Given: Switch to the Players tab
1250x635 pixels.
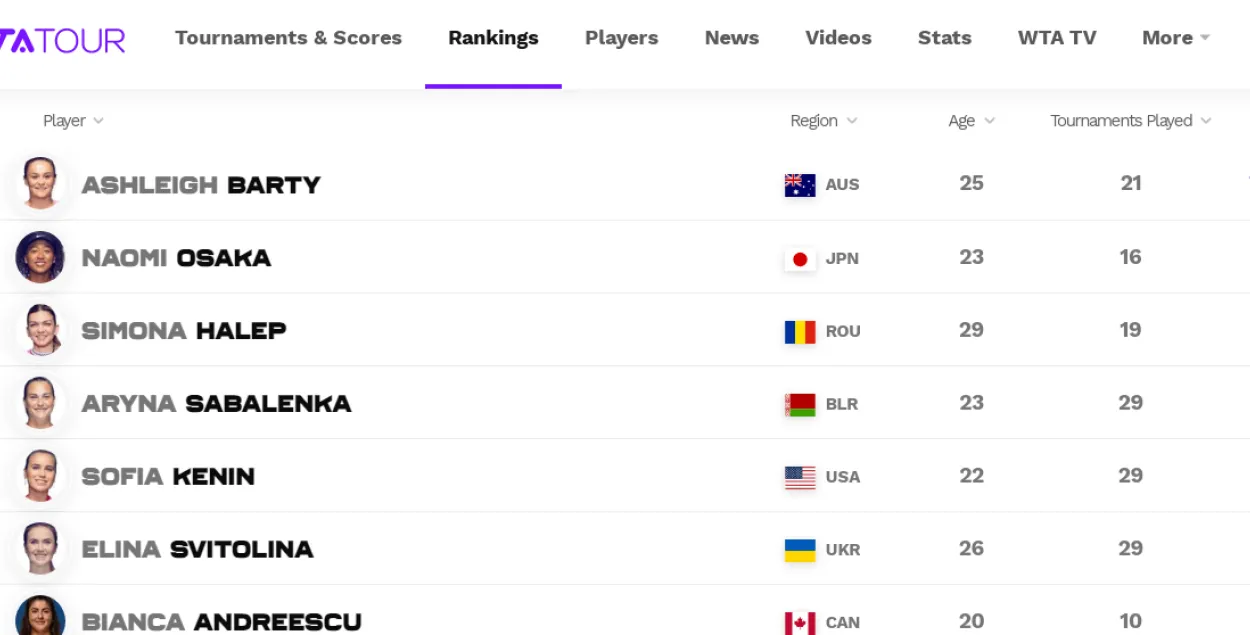Looking at the screenshot, I should (621, 38).
